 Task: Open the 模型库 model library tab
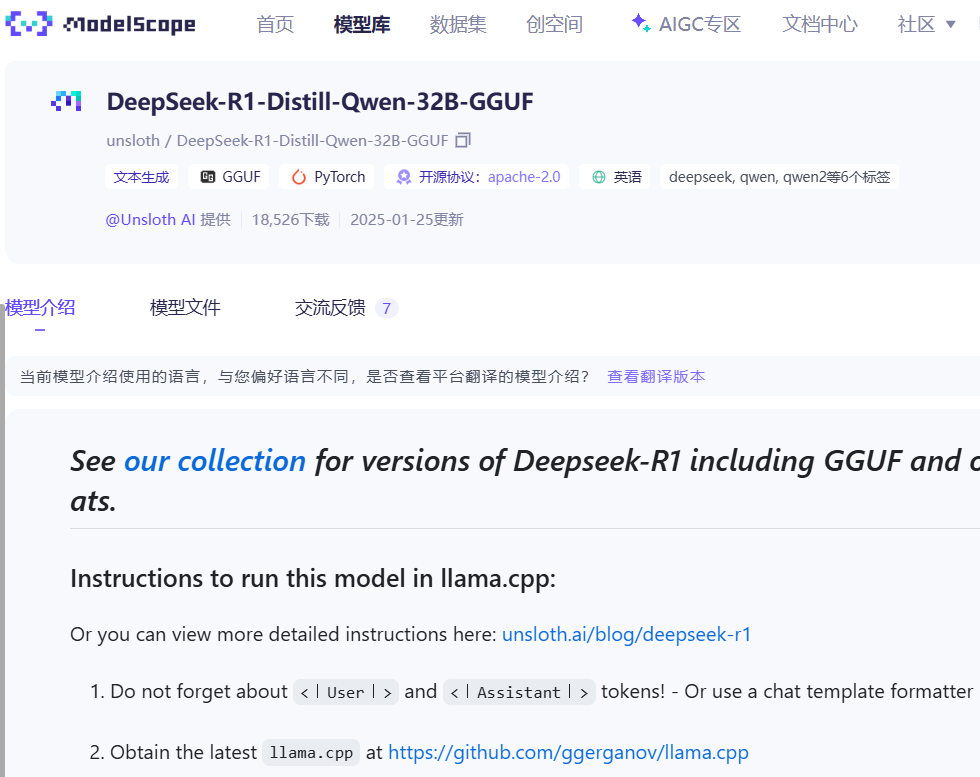click(362, 24)
